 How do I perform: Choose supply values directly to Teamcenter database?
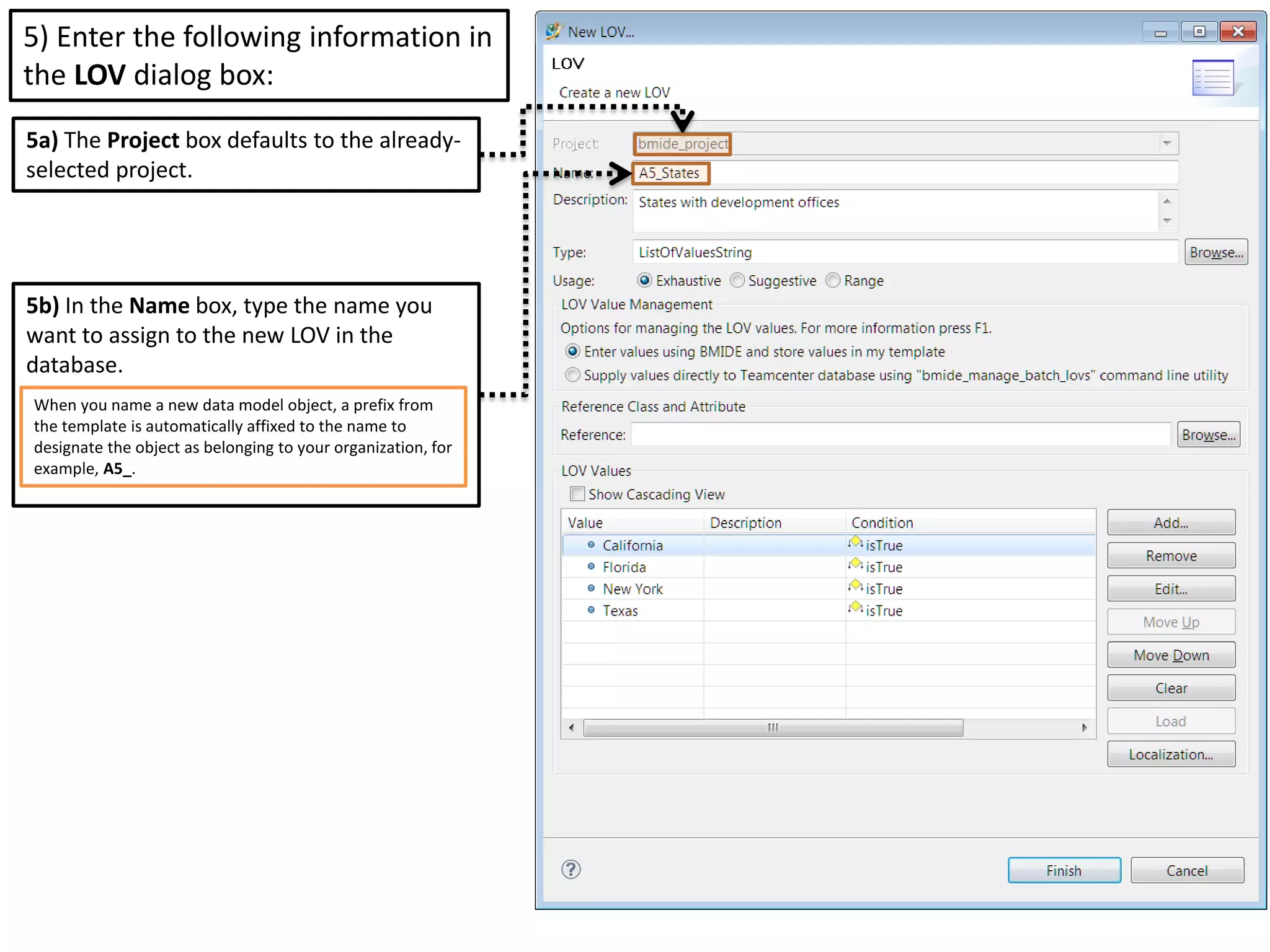tap(573, 376)
